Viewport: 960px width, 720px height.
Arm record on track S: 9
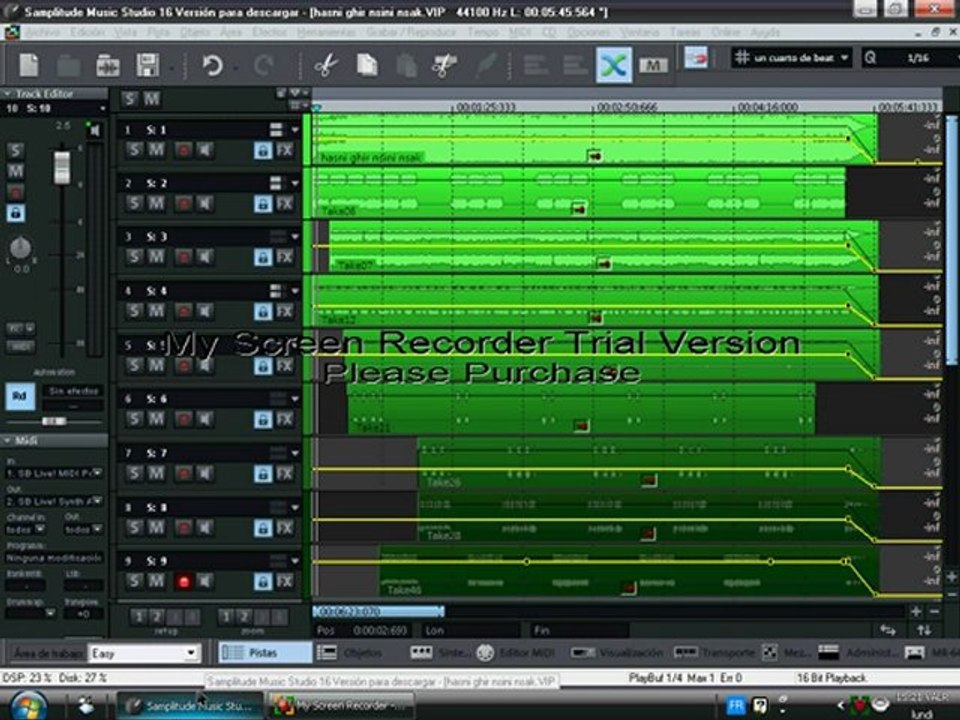(x=183, y=582)
